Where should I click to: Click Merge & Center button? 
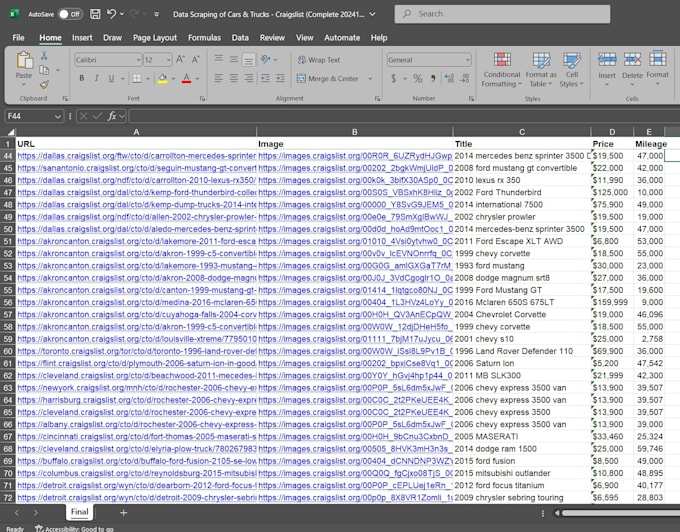pyautogui.click(x=328, y=78)
